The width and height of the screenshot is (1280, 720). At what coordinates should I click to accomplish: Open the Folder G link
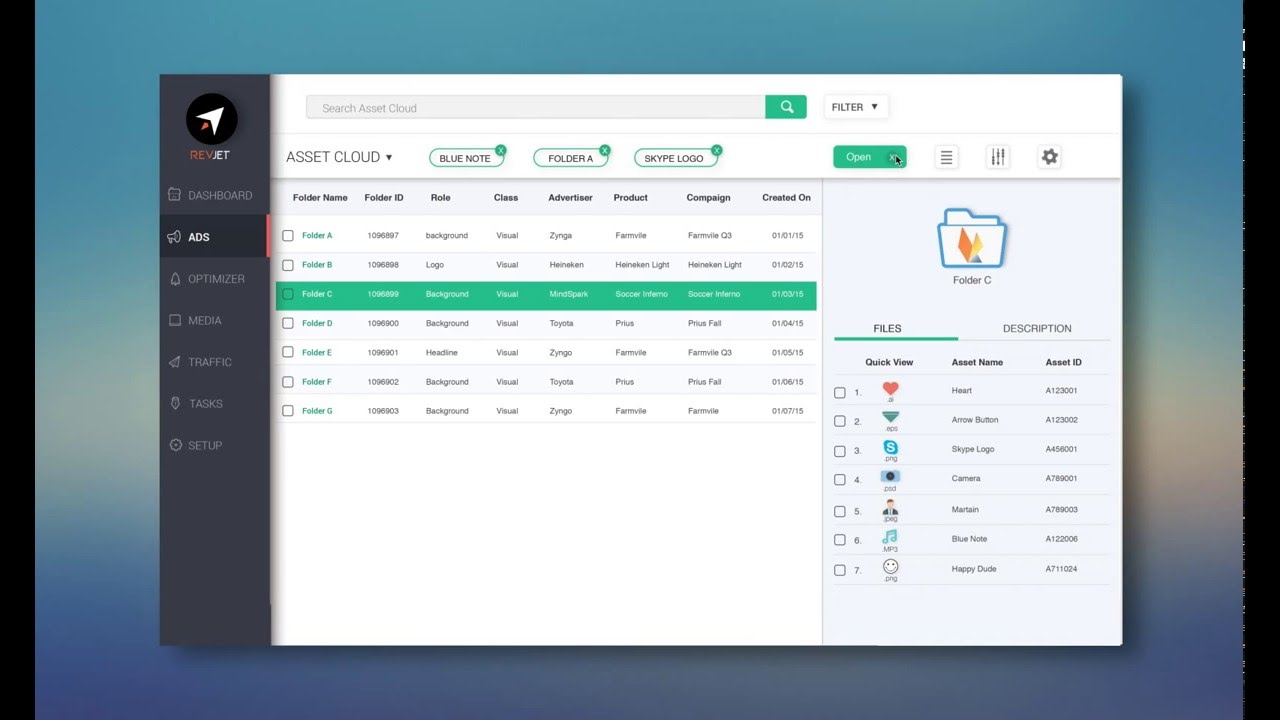click(x=317, y=411)
